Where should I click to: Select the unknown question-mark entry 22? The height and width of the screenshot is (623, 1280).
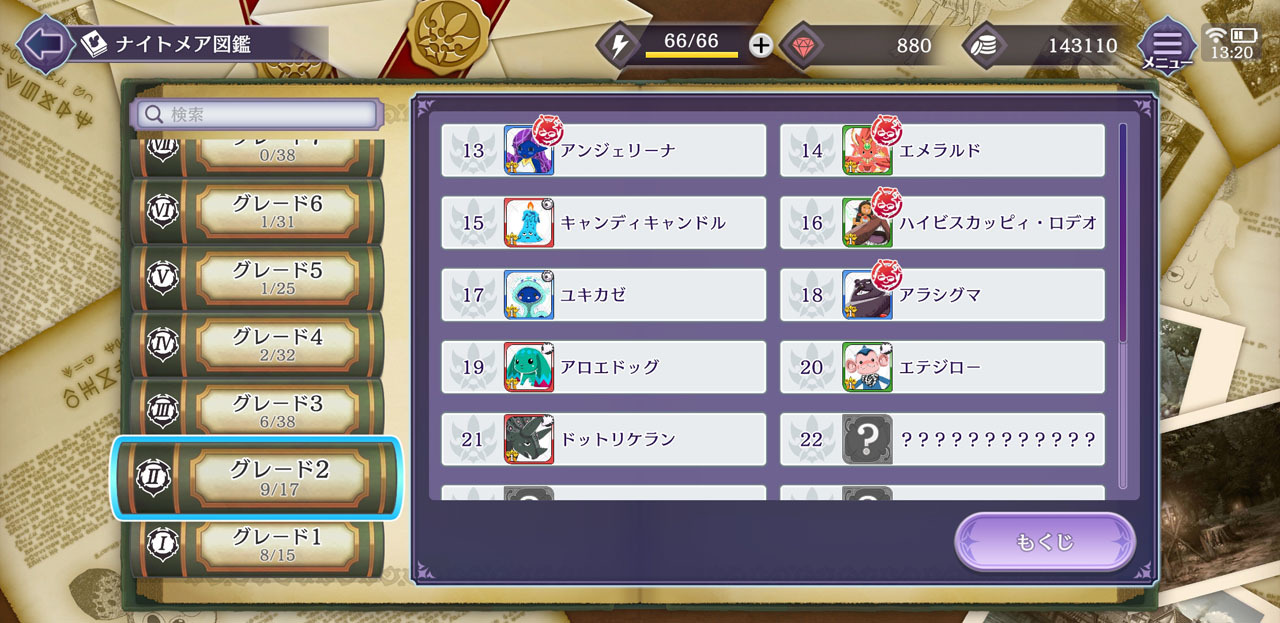coord(942,439)
